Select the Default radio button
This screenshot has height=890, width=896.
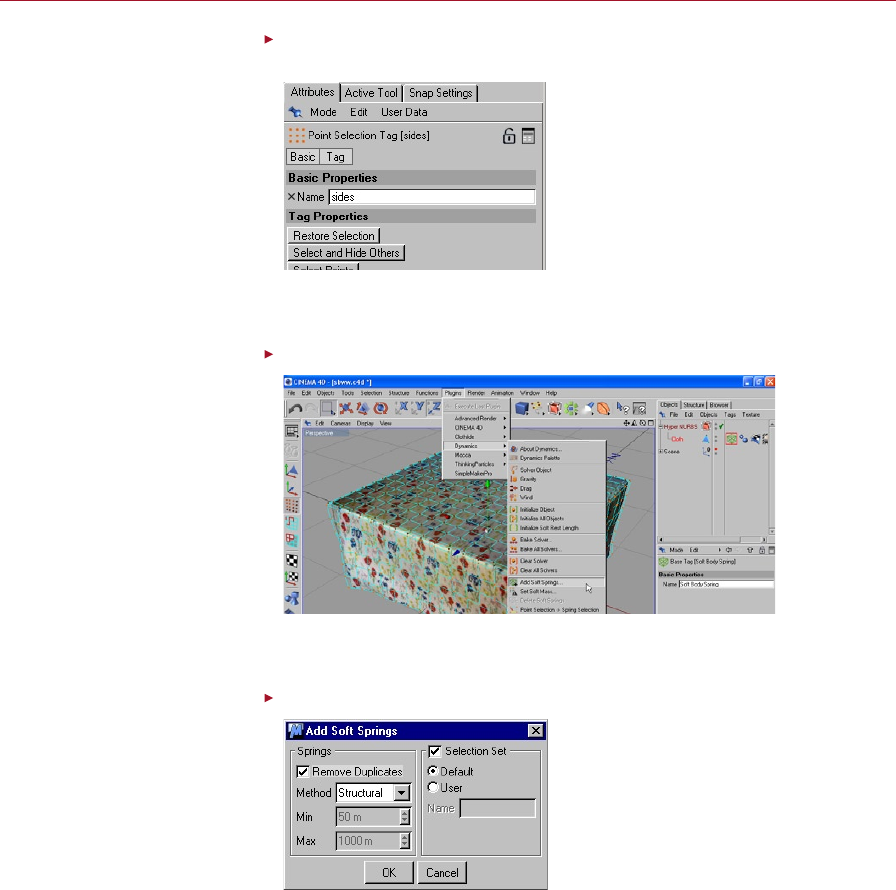[433, 771]
